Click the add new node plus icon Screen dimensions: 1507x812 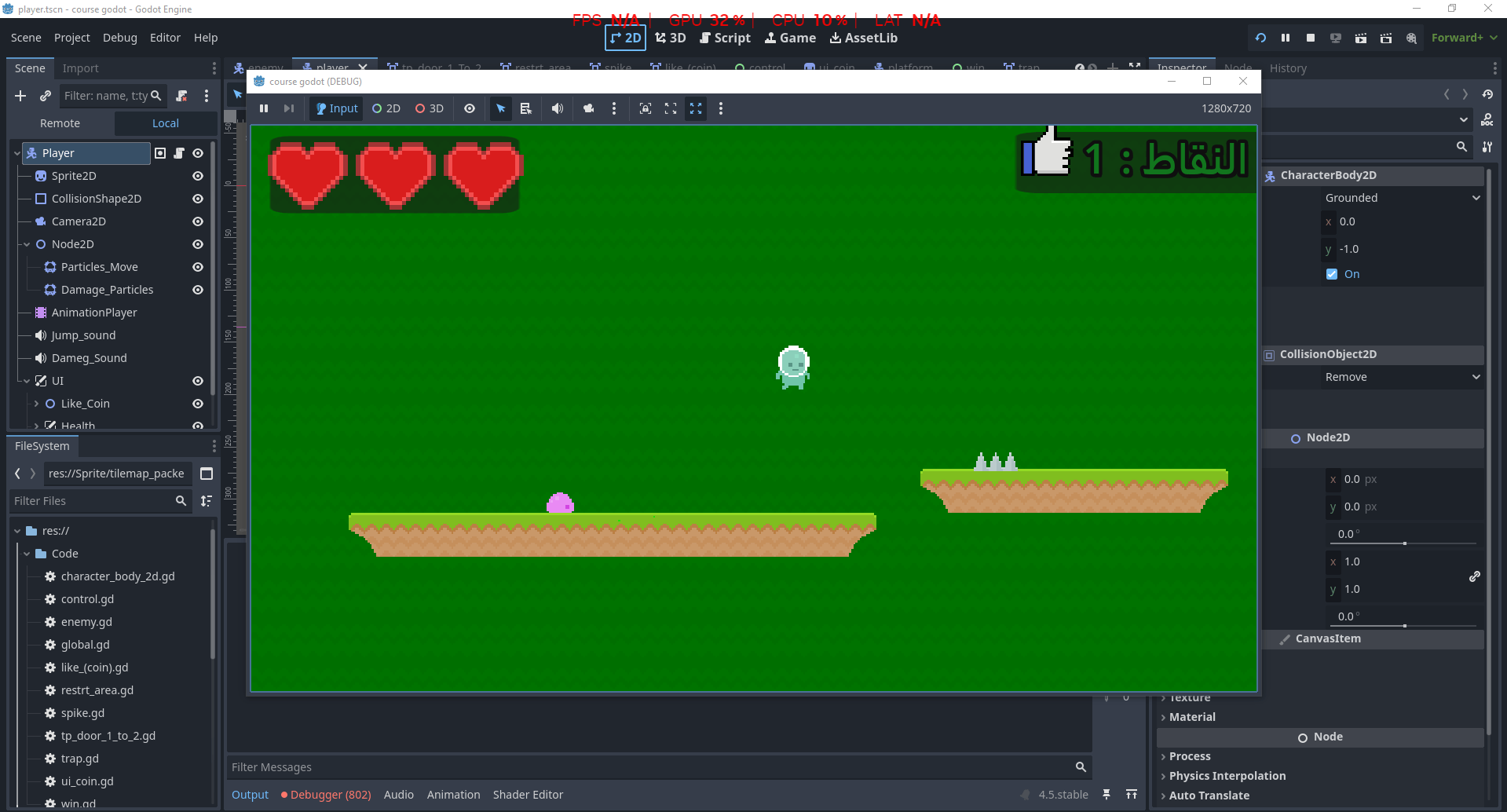20,96
